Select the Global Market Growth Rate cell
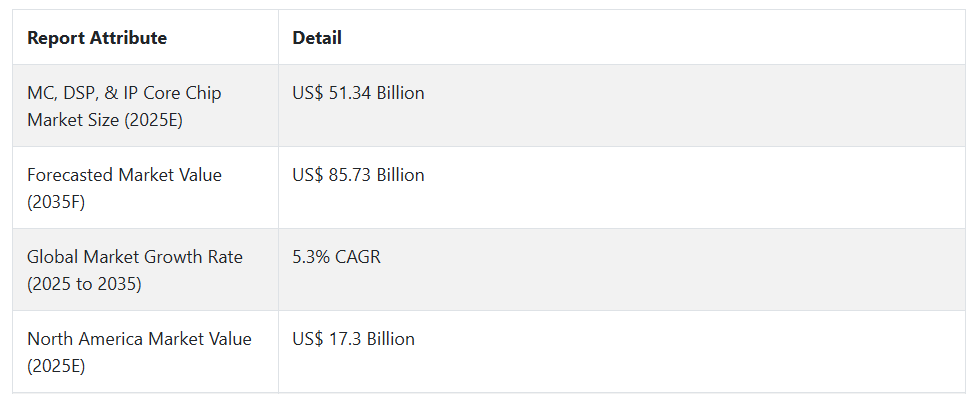The image size is (976, 394). [x=145, y=270]
